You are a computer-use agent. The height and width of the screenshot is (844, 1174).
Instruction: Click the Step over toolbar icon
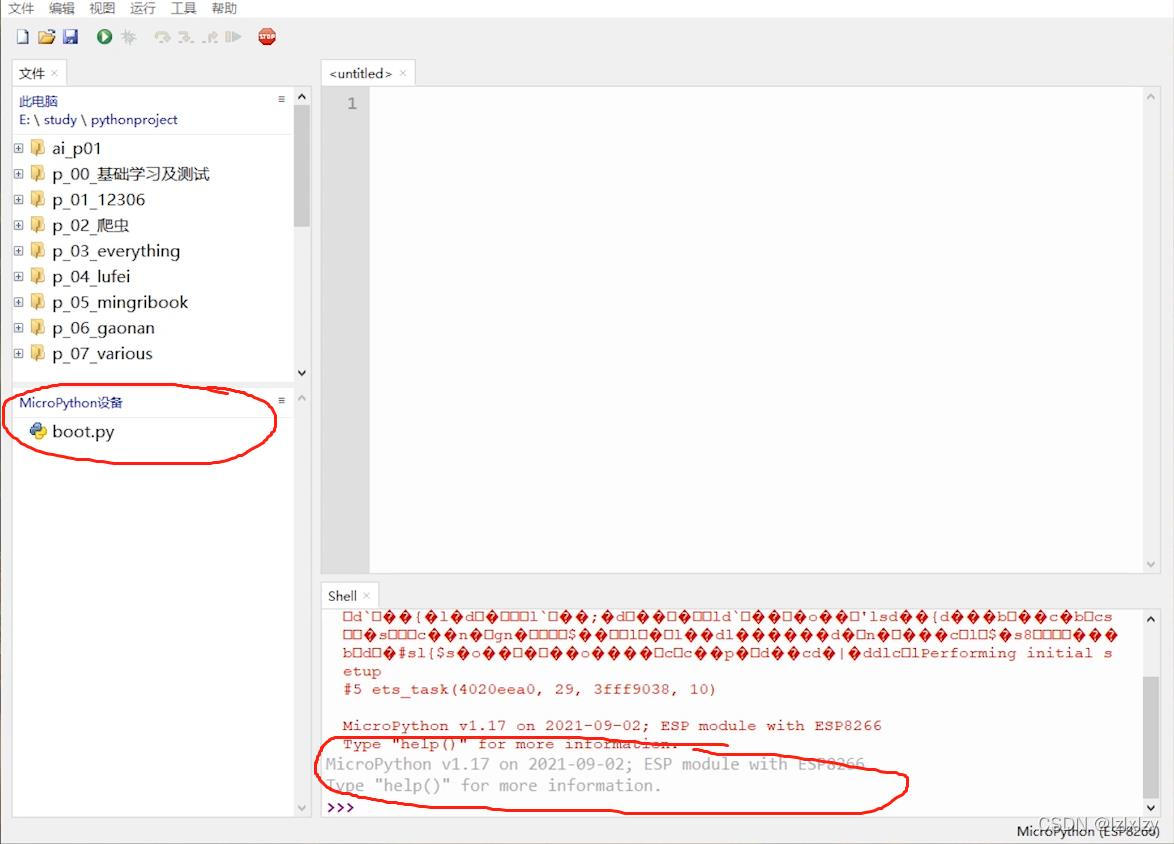[162, 37]
